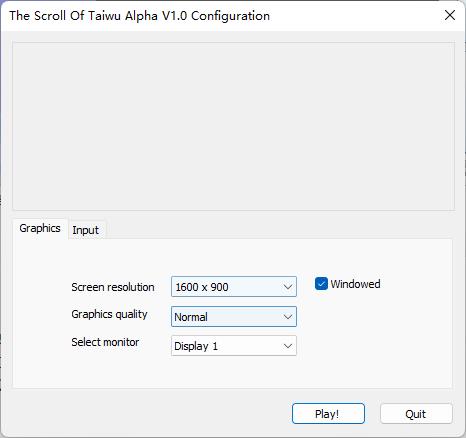The width and height of the screenshot is (466, 438).
Task: Start the game with the Play! button
Action: click(328, 414)
